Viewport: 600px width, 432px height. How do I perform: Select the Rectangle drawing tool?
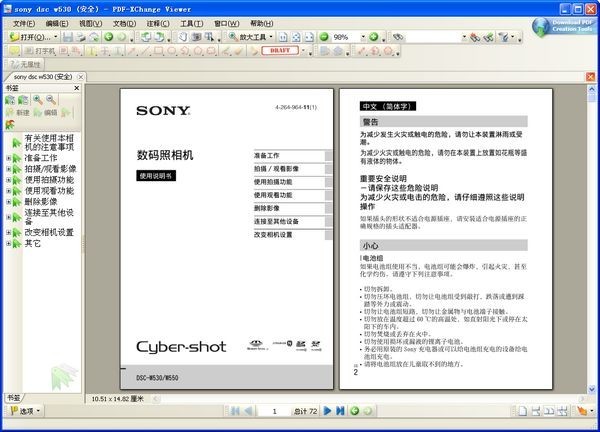[x=158, y=51]
